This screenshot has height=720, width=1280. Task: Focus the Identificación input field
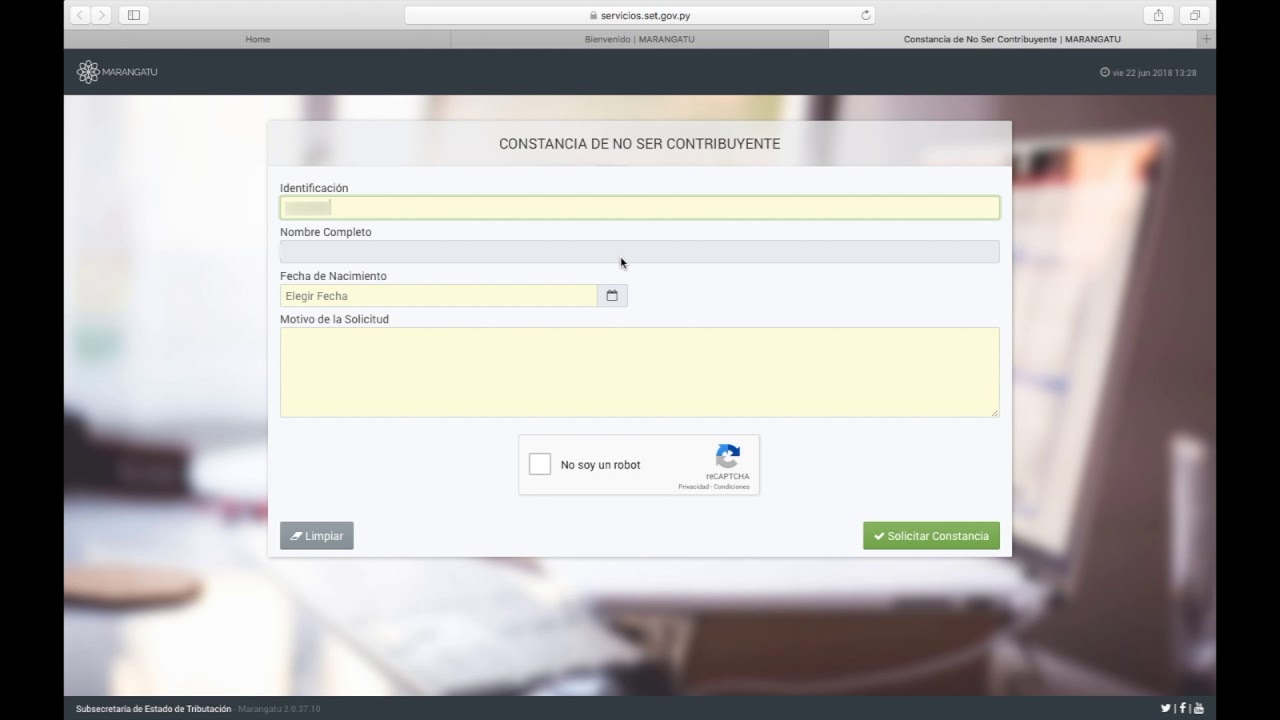tap(640, 208)
